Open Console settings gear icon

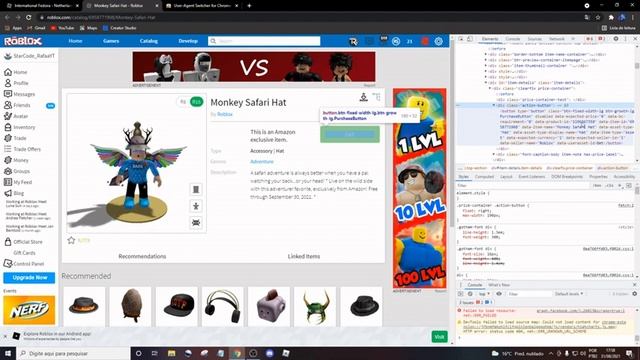634,293
